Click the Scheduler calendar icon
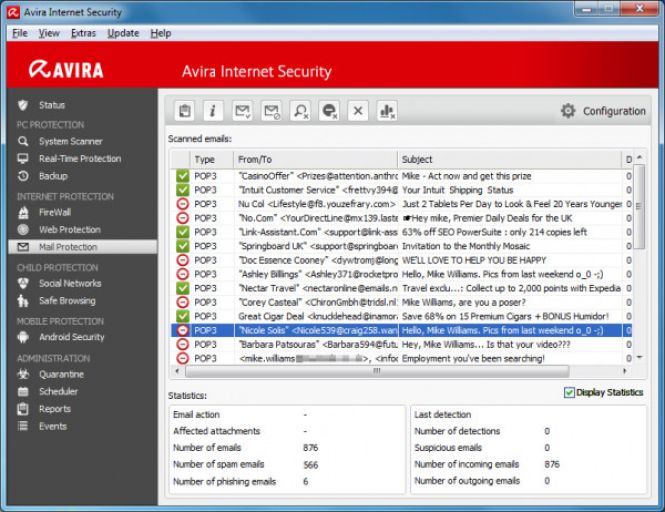 point(23,391)
